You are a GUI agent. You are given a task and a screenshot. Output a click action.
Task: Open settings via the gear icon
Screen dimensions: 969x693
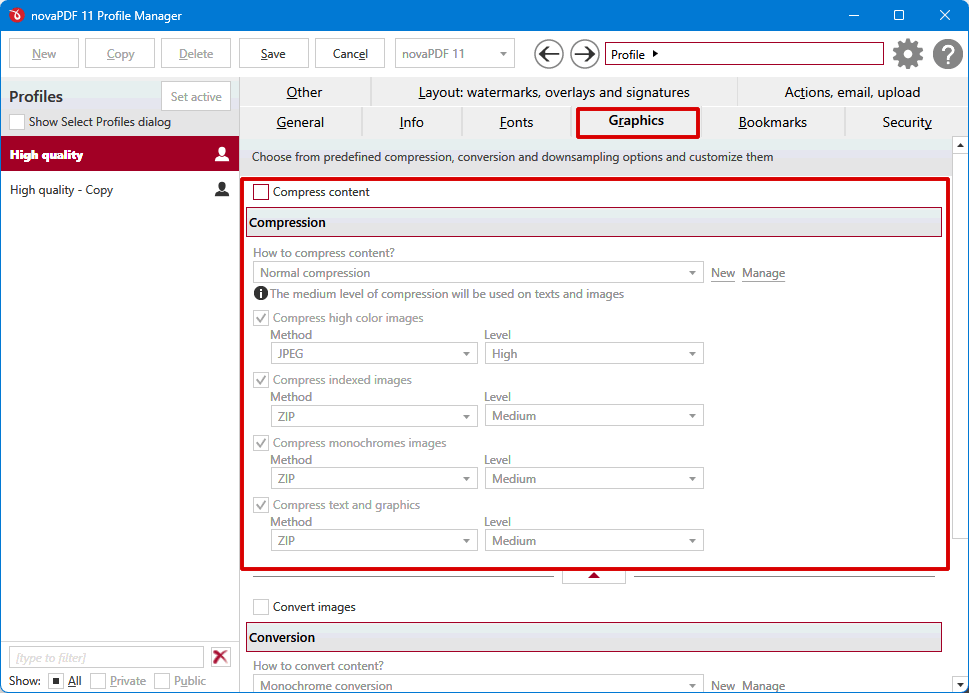pos(908,54)
